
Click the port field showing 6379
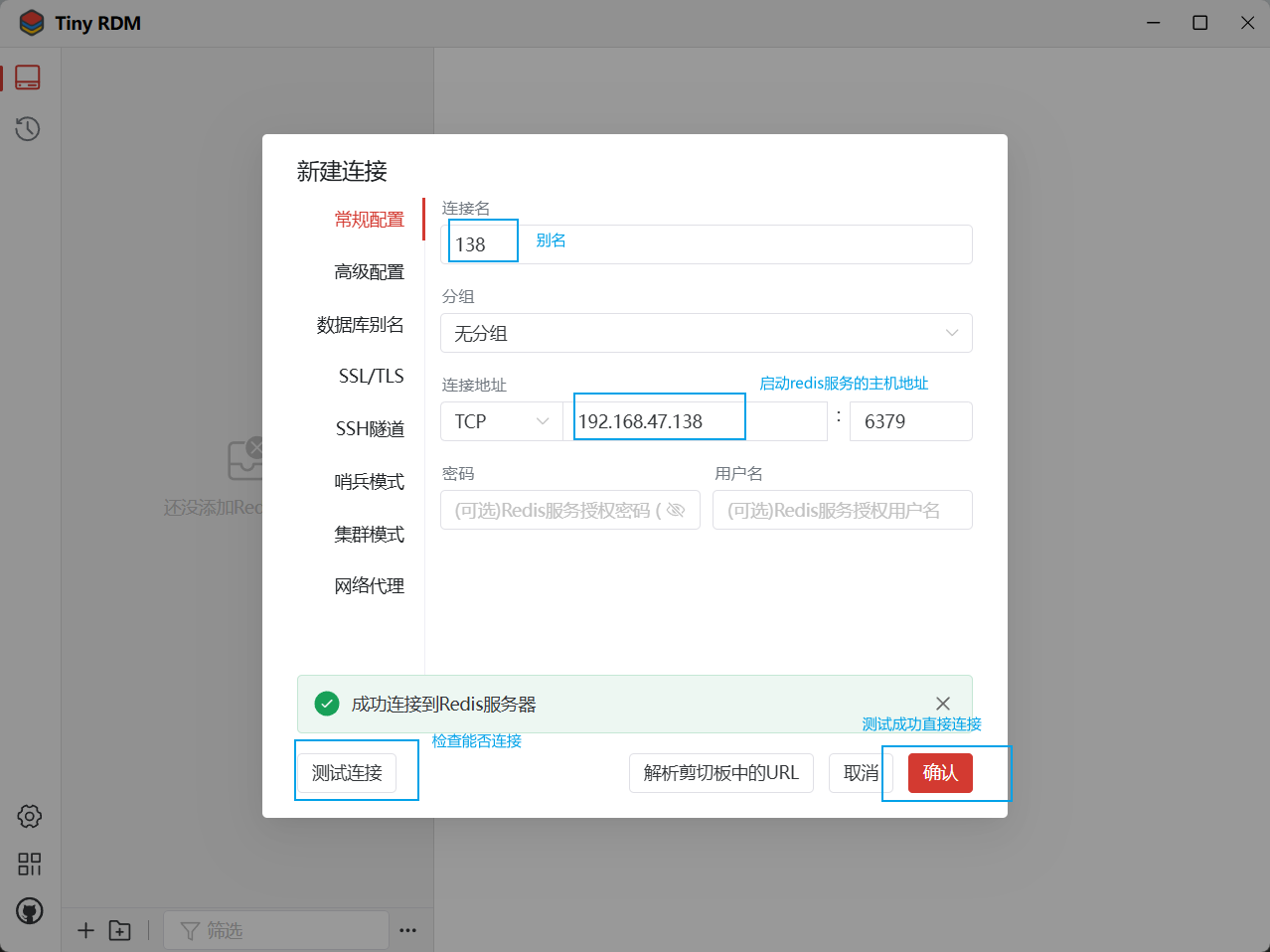click(x=911, y=421)
